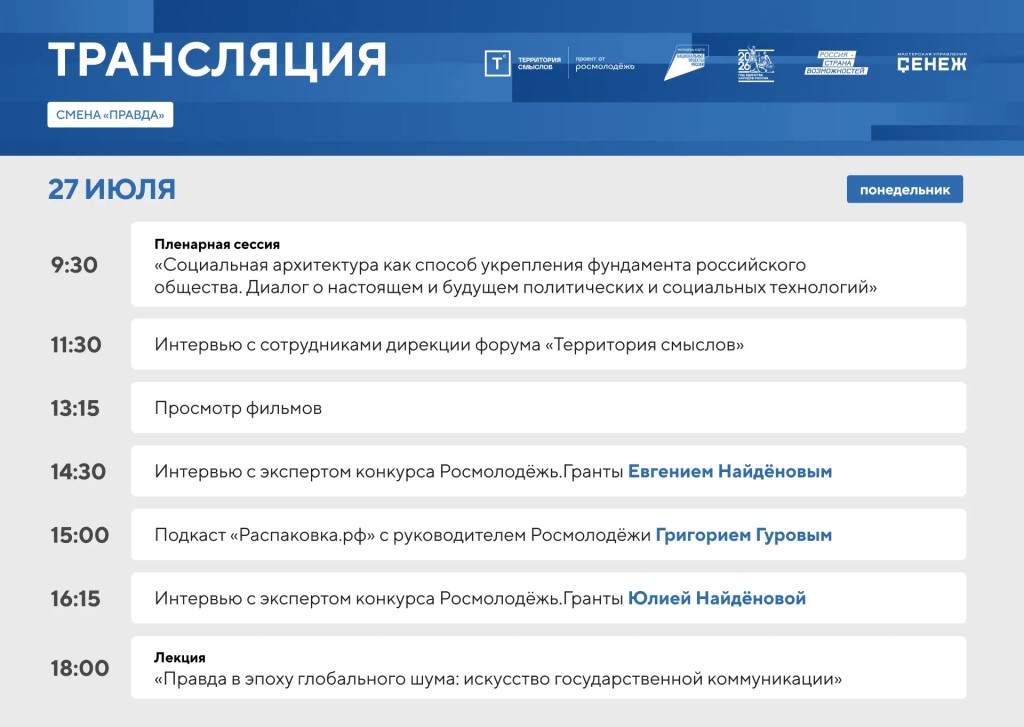Click the Пленарная сессия bold label
Viewport: 1024px width, 727px height.
pos(217,244)
